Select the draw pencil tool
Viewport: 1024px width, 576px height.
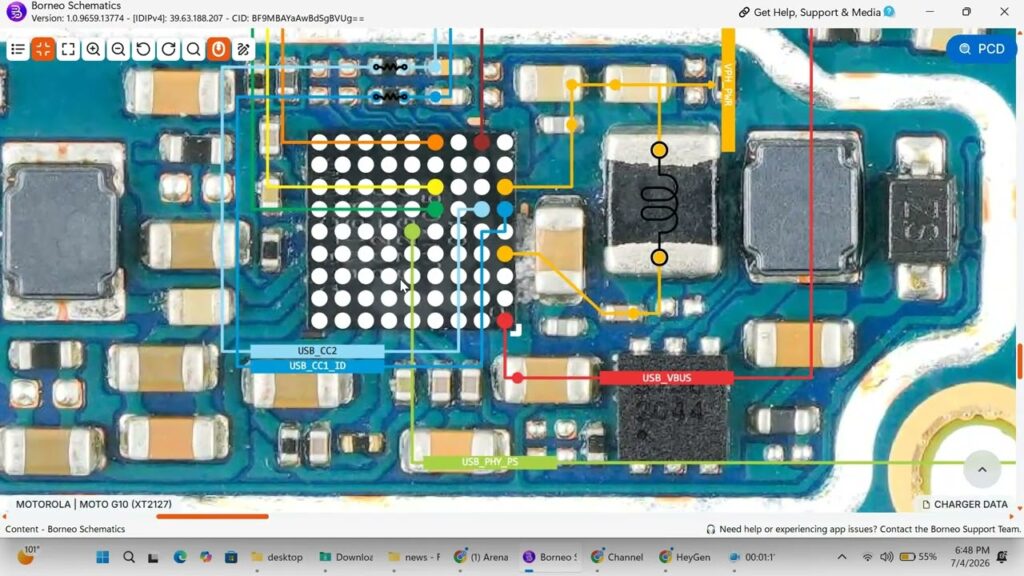tap(244, 49)
